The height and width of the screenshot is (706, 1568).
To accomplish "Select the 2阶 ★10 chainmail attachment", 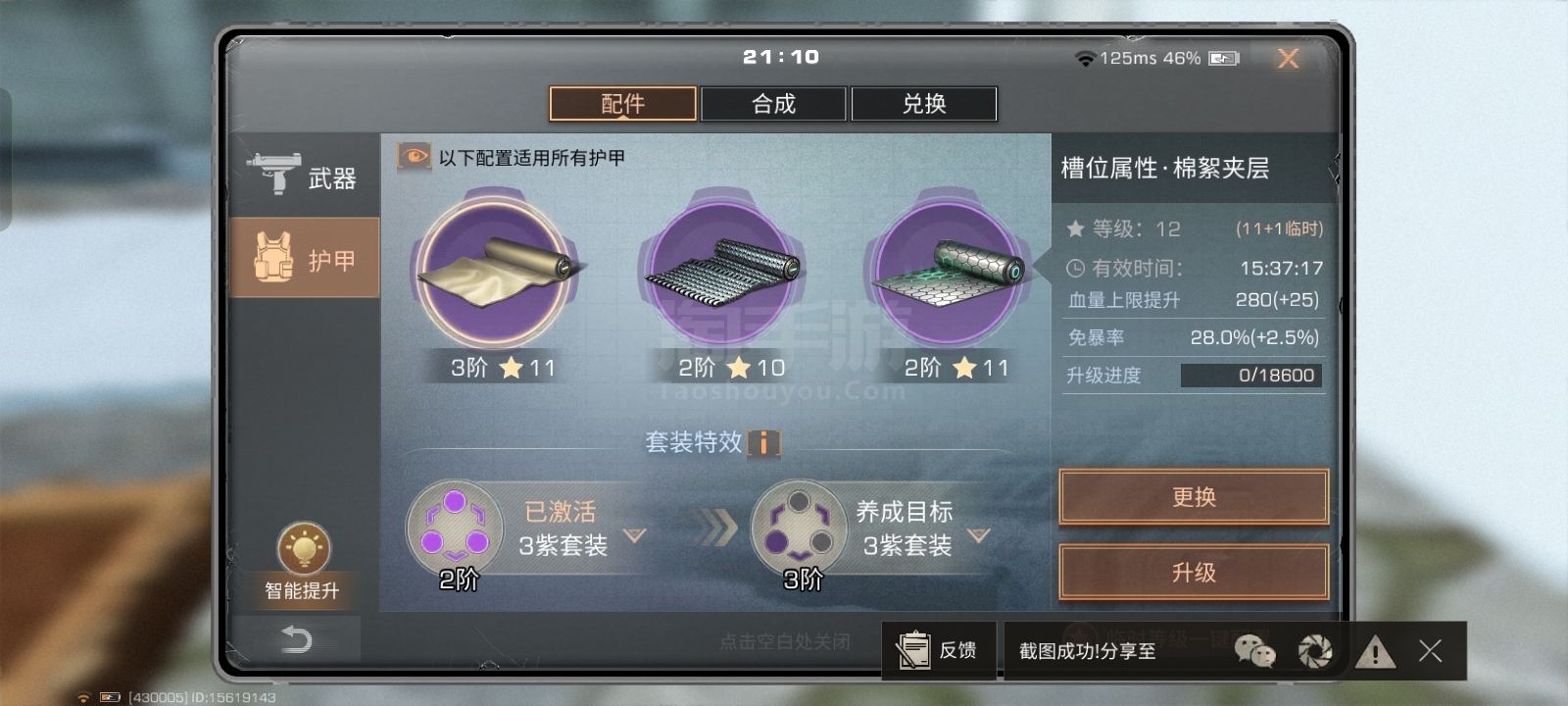I will (722, 272).
